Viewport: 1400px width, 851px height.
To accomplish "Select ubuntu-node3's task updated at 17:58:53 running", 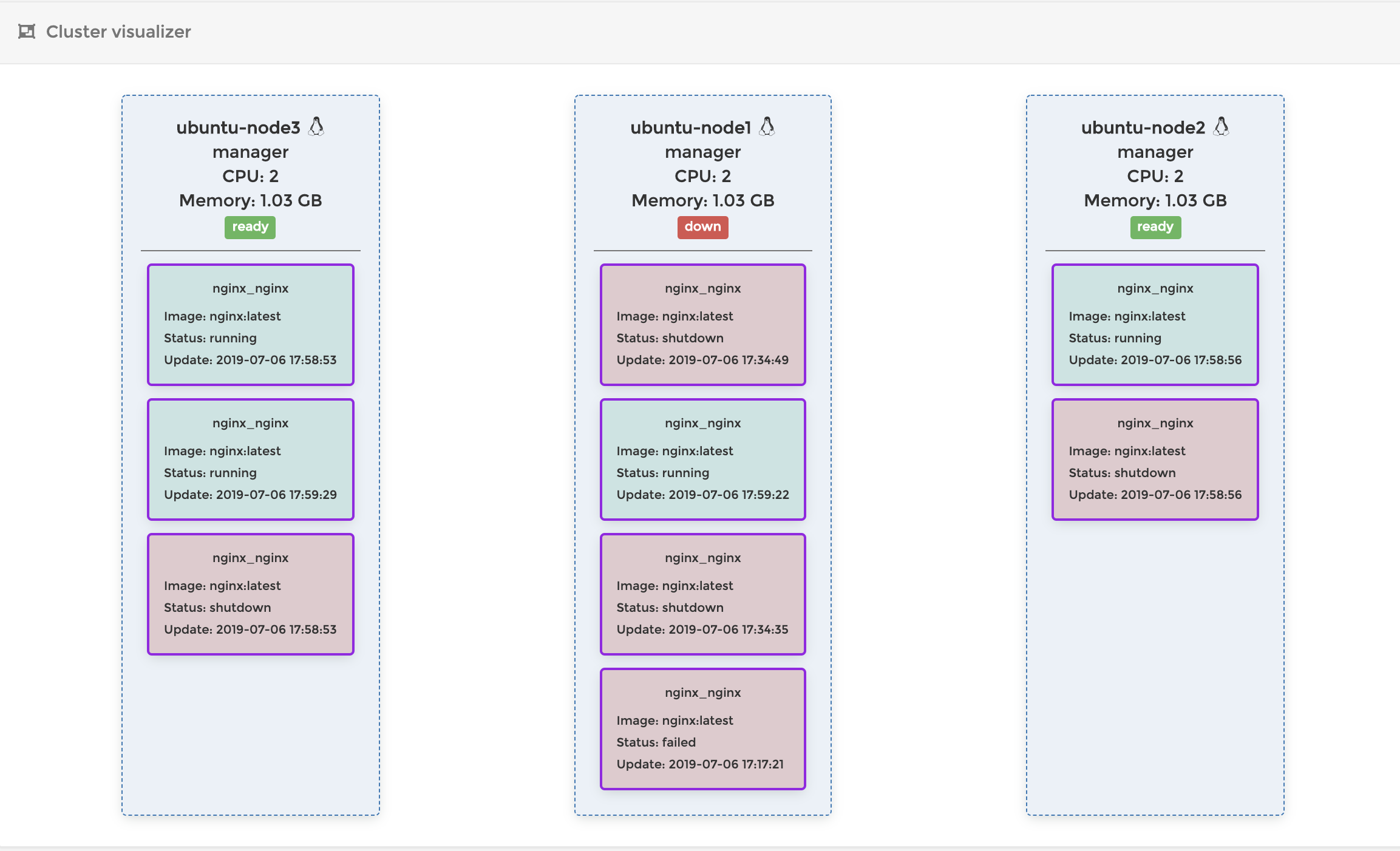I will (250, 324).
